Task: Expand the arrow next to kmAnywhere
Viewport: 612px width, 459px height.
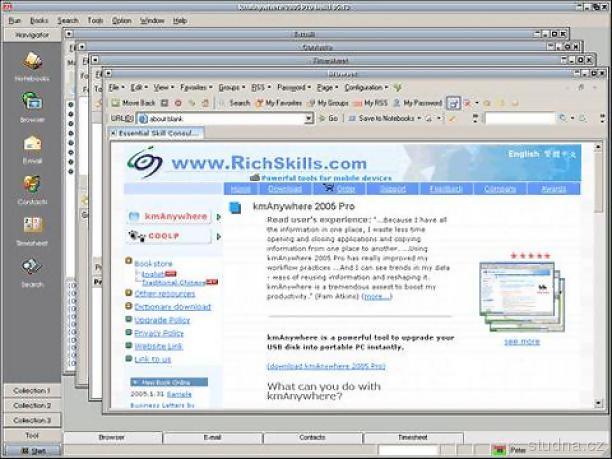Action: click(x=219, y=217)
